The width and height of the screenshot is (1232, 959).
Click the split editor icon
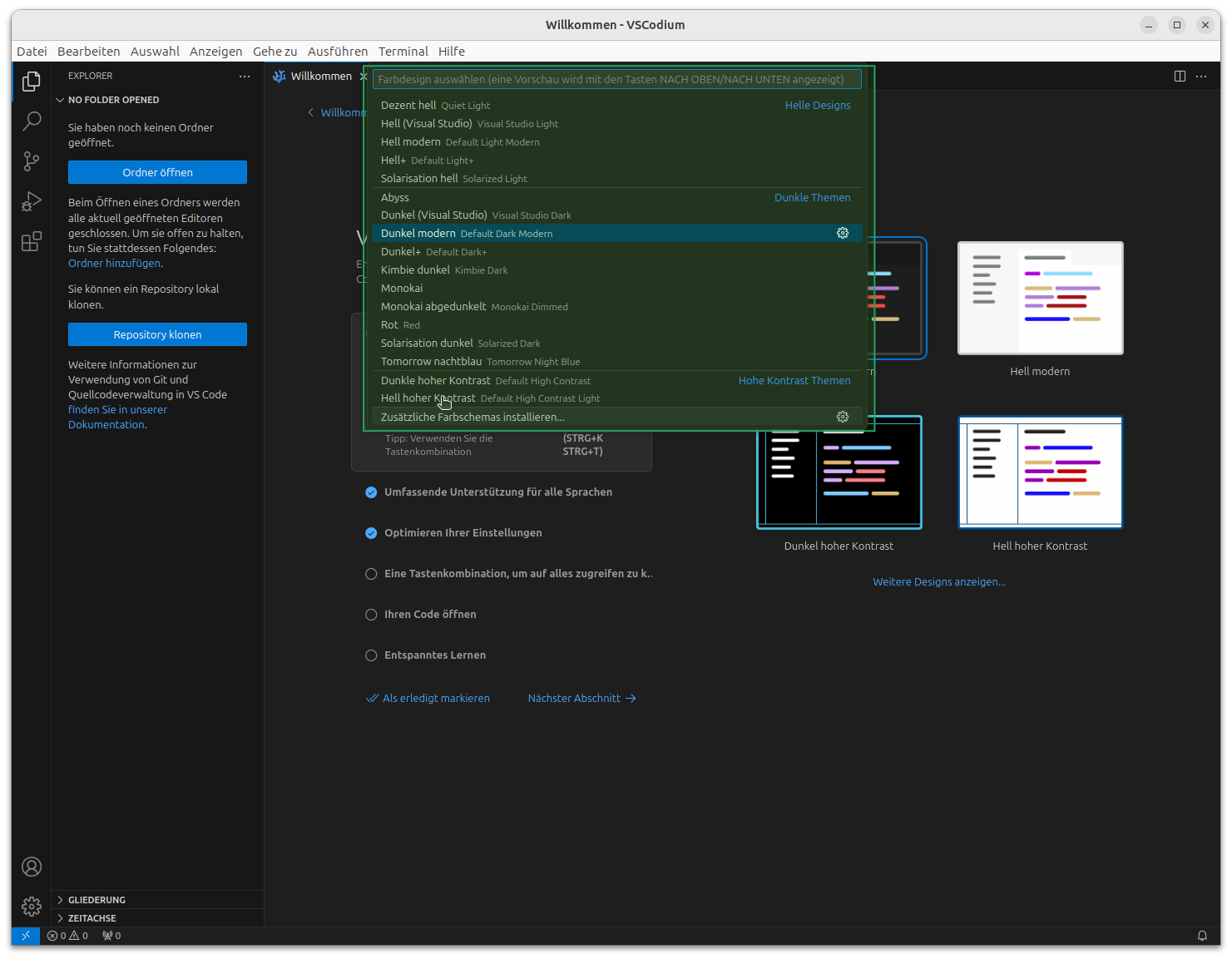(1180, 76)
